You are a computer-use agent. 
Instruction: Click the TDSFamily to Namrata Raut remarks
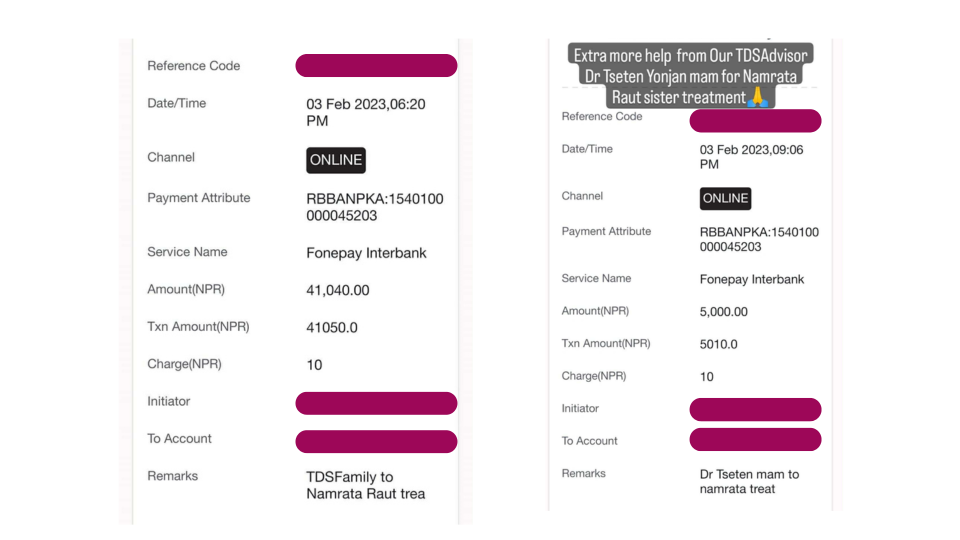[365, 485]
